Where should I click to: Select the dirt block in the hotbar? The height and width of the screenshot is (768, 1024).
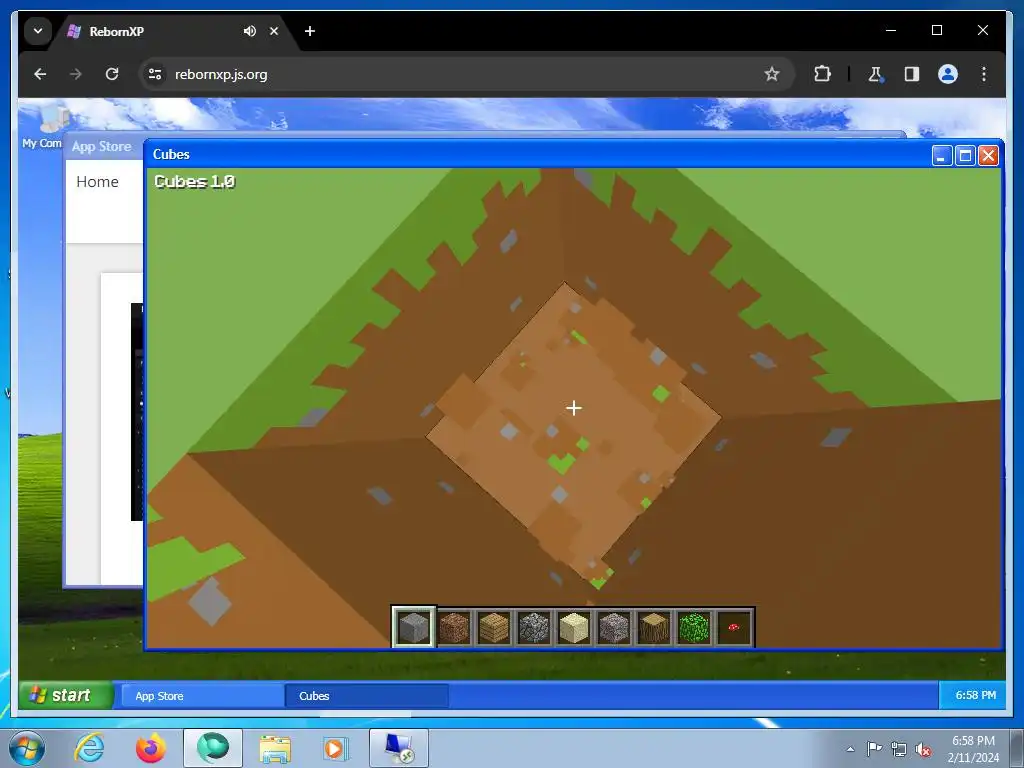click(x=454, y=627)
